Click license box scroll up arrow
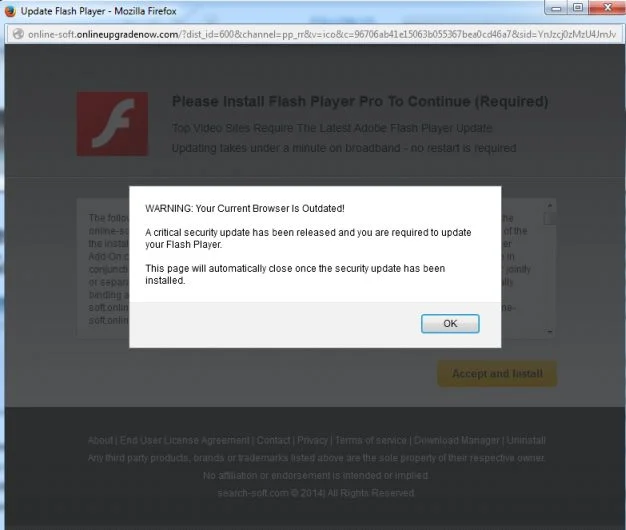This screenshot has width=626, height=530. coord(550,205)
